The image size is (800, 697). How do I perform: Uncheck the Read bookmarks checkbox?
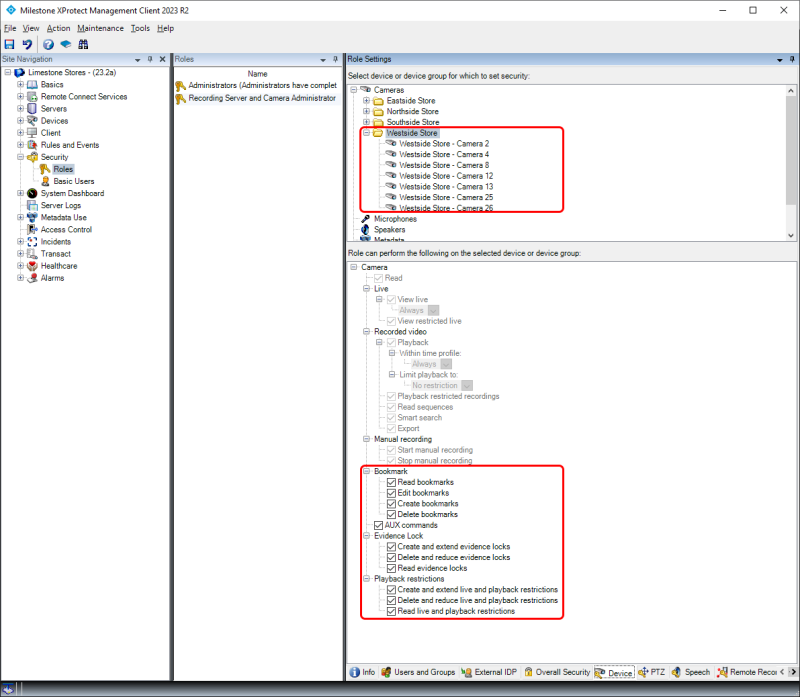click(391, 482)
